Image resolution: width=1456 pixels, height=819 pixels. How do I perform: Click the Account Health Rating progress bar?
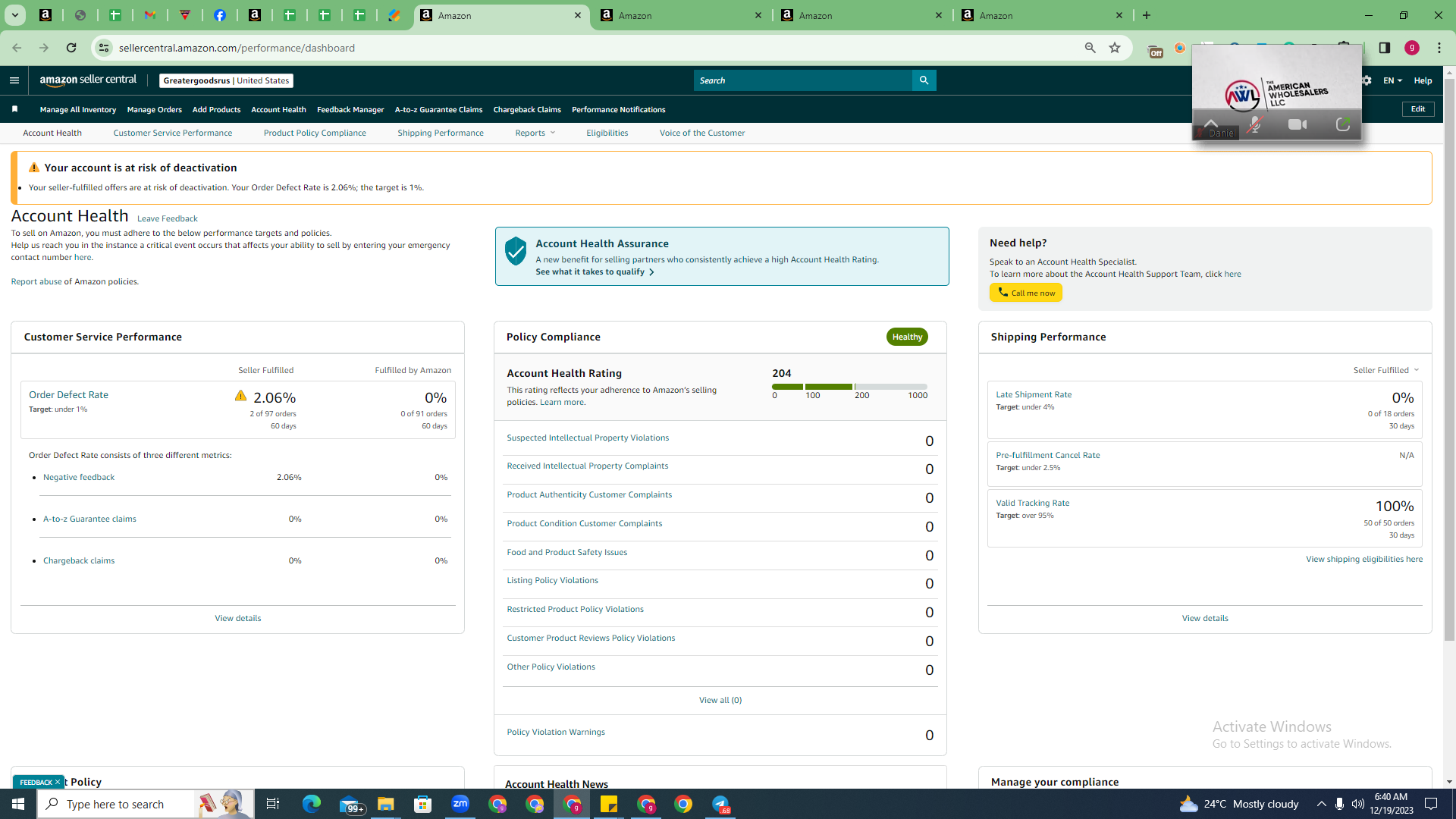click(x=849, y=387)
